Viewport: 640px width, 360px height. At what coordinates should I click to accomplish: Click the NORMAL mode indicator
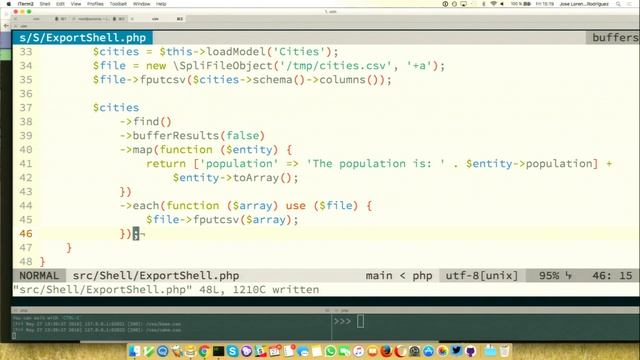(39, 276)
